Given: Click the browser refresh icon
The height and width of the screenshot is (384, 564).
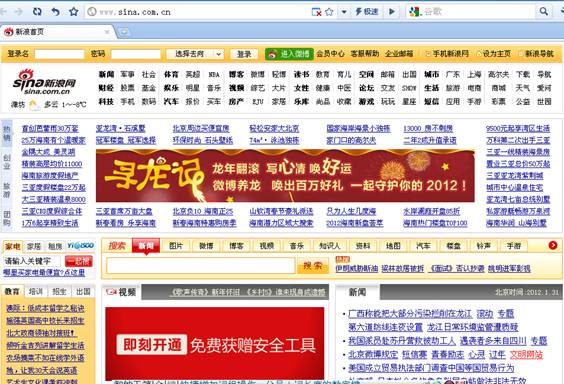Looking at the screenshot, I should (37, 12).
